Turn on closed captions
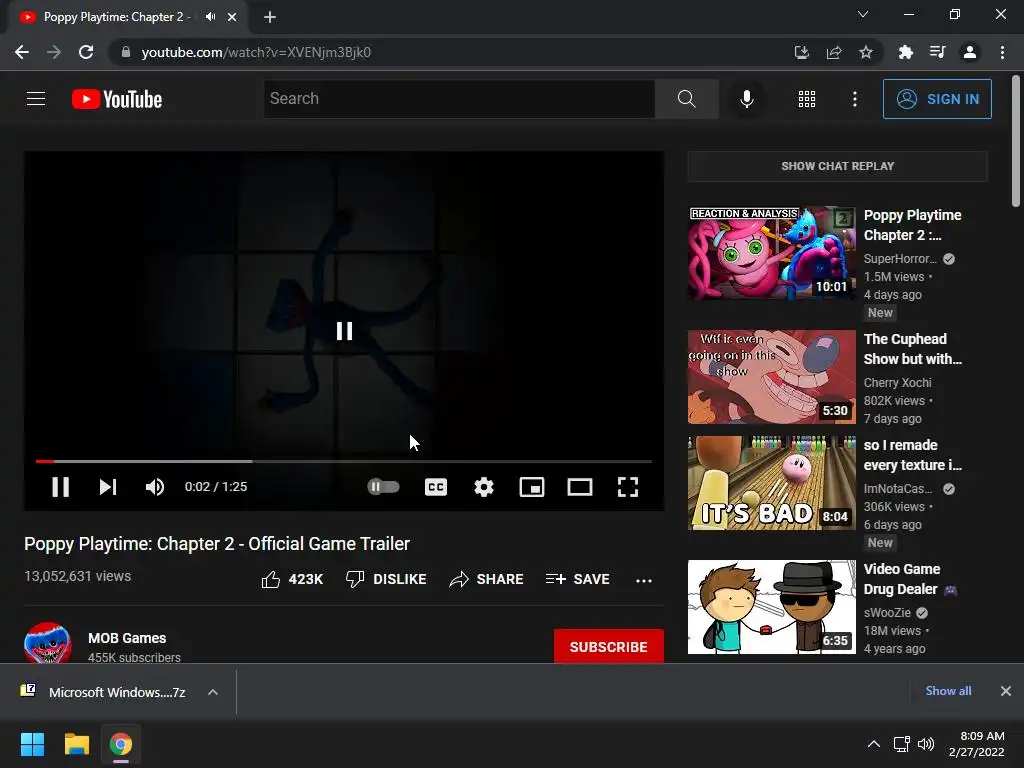This screenshot has height=768, width=1024. [436, 487]
